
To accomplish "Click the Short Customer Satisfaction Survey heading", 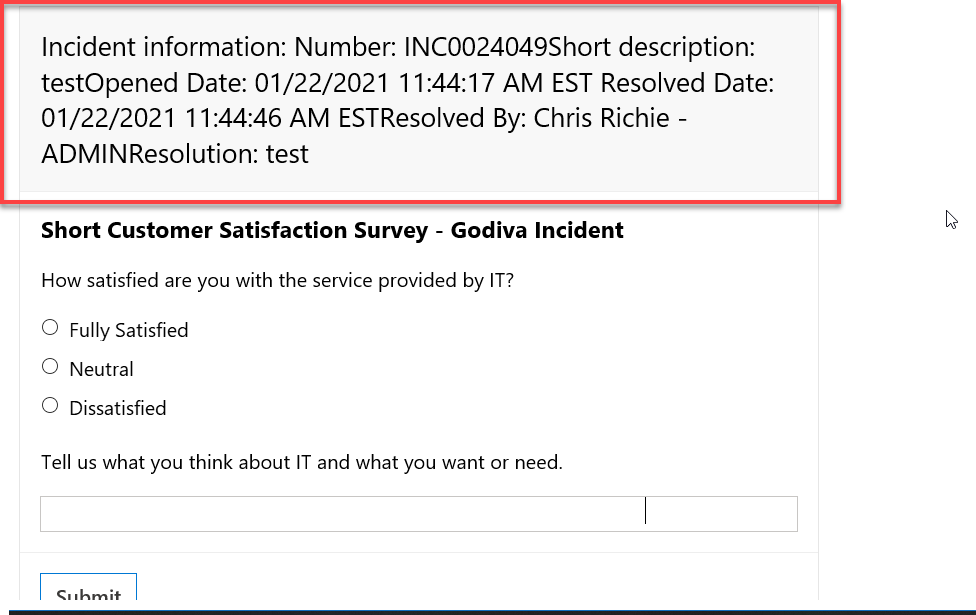I will click(x=332, y=230).
